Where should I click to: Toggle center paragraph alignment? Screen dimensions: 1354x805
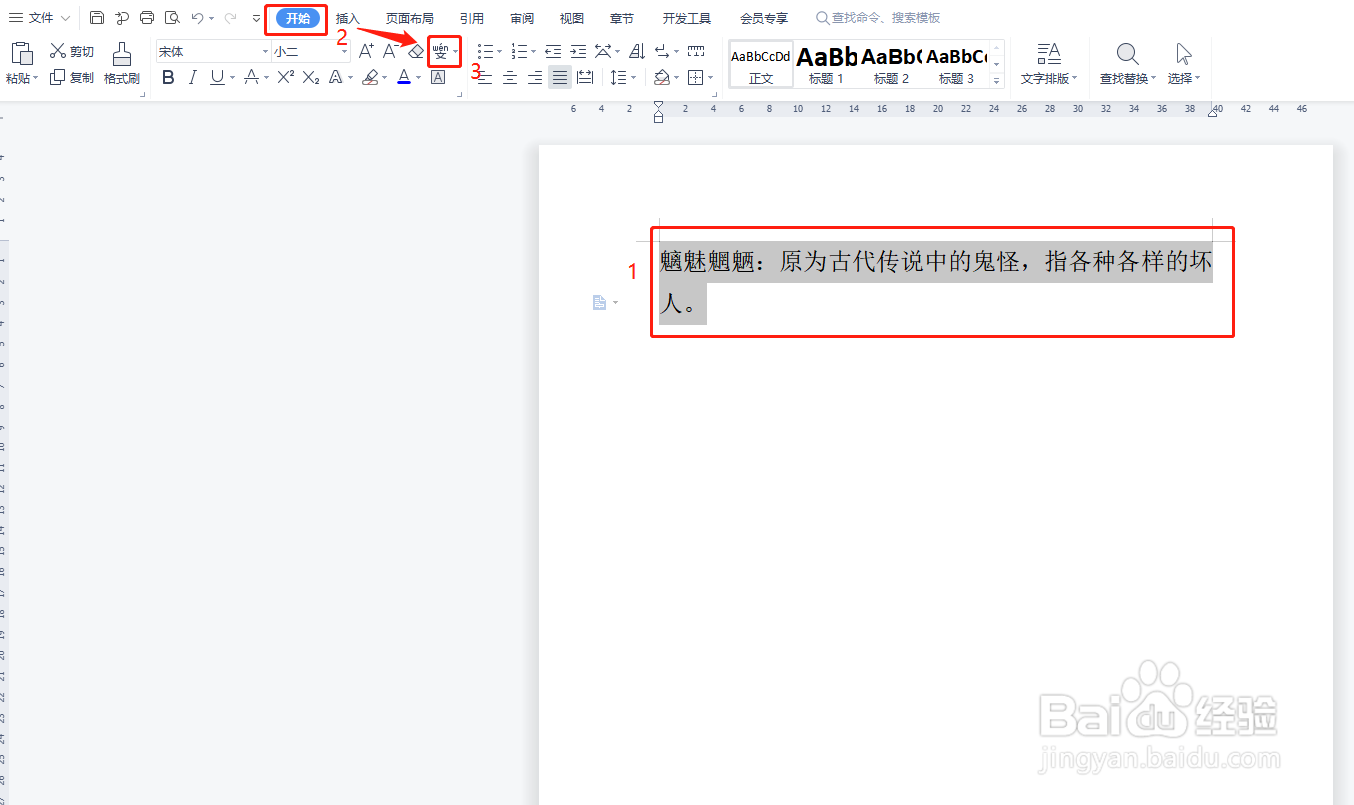510,77
